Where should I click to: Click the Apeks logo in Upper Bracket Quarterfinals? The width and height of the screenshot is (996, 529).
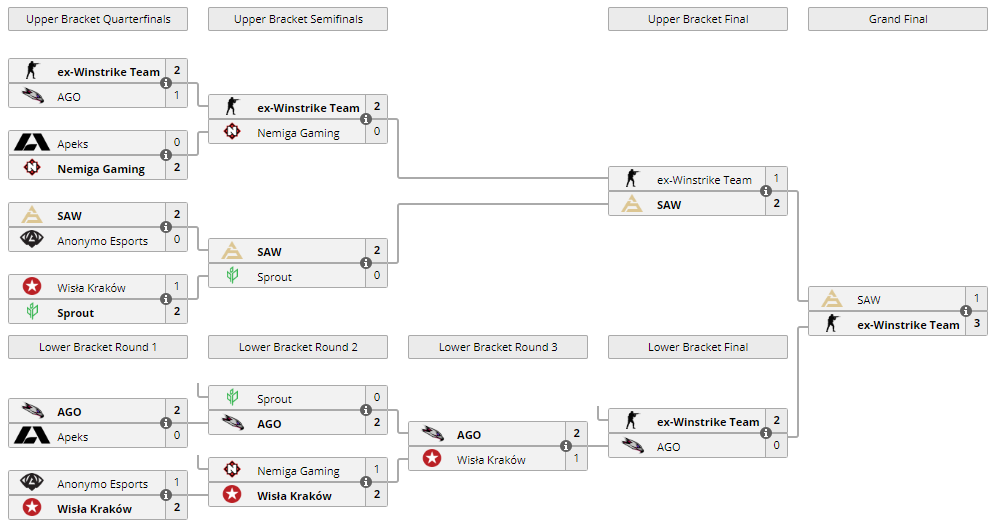click(x=32, y=144)
